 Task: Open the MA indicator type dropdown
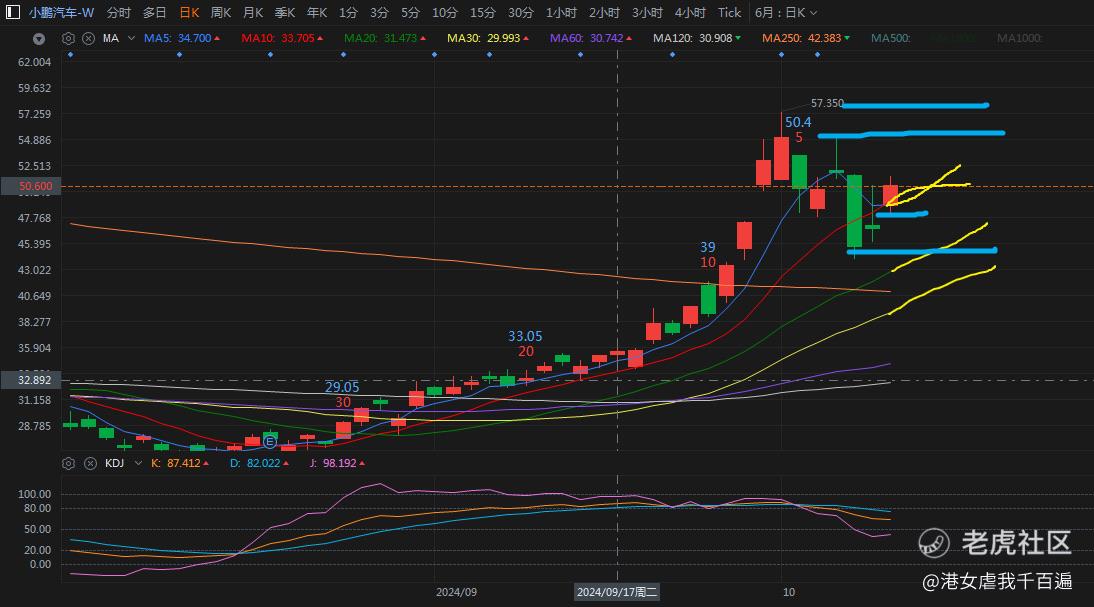coord(131,38)
